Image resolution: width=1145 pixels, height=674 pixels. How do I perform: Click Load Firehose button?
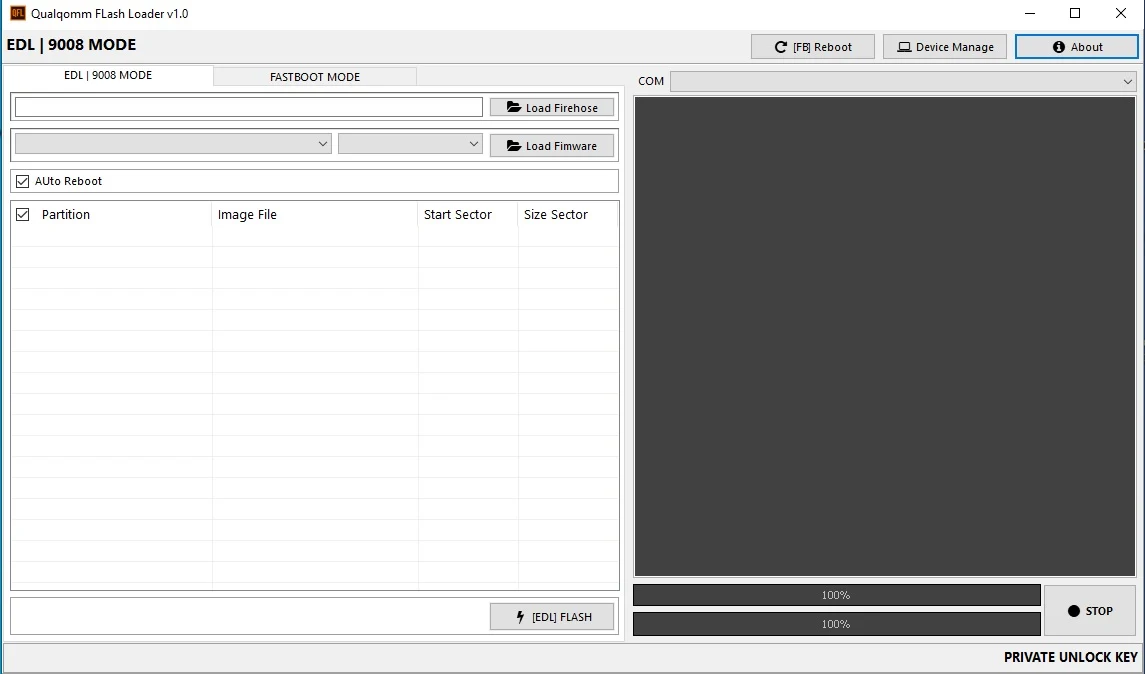tap(551, 107)
